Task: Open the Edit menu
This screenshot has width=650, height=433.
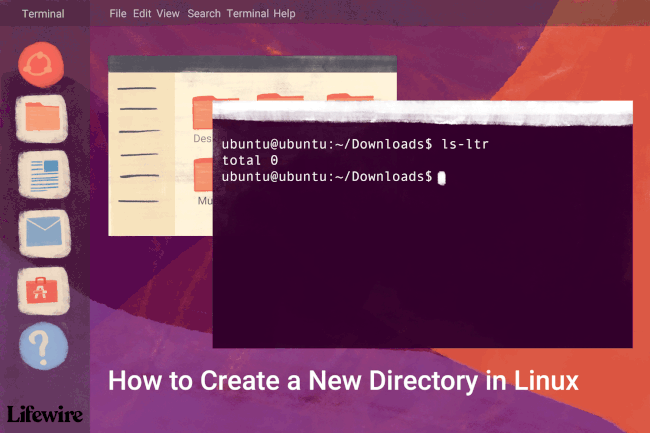Action: 142,14
